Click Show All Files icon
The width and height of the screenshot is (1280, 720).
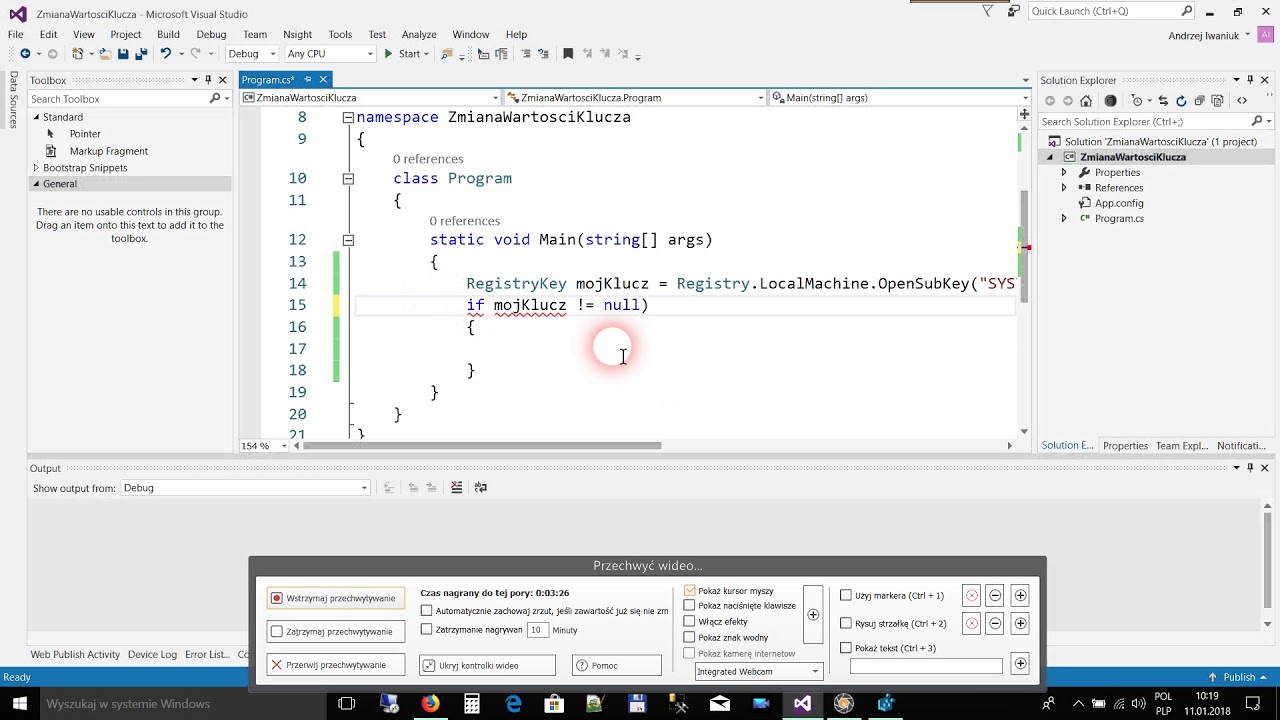1217,101
